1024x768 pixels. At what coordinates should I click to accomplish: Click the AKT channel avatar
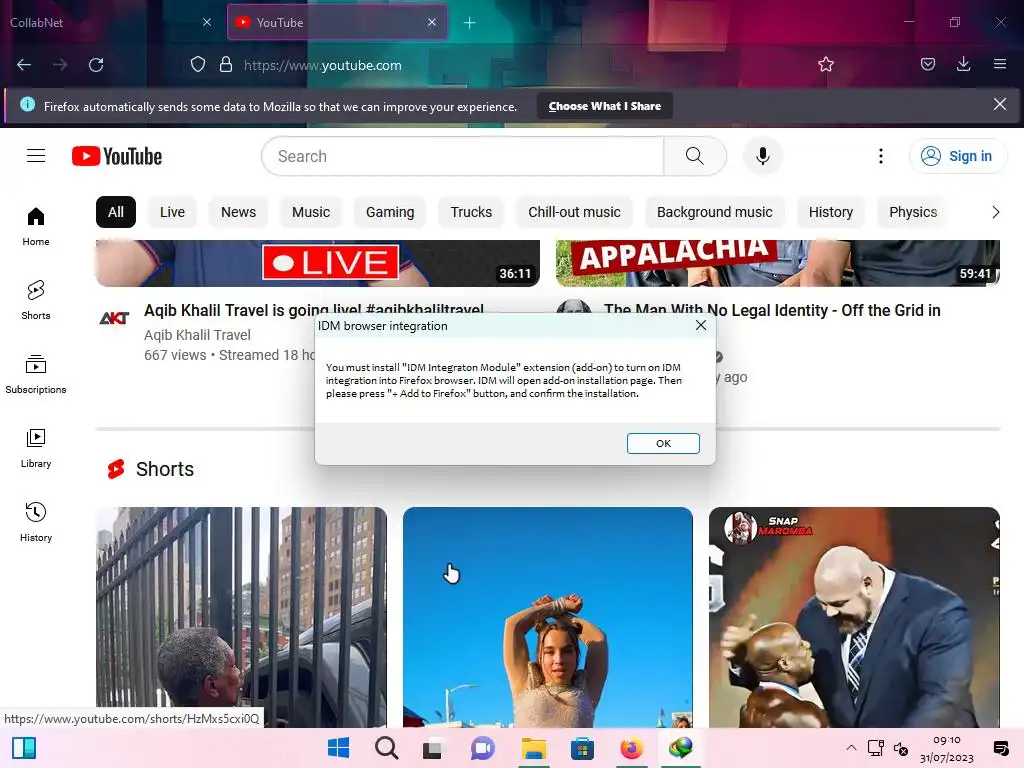114,318
